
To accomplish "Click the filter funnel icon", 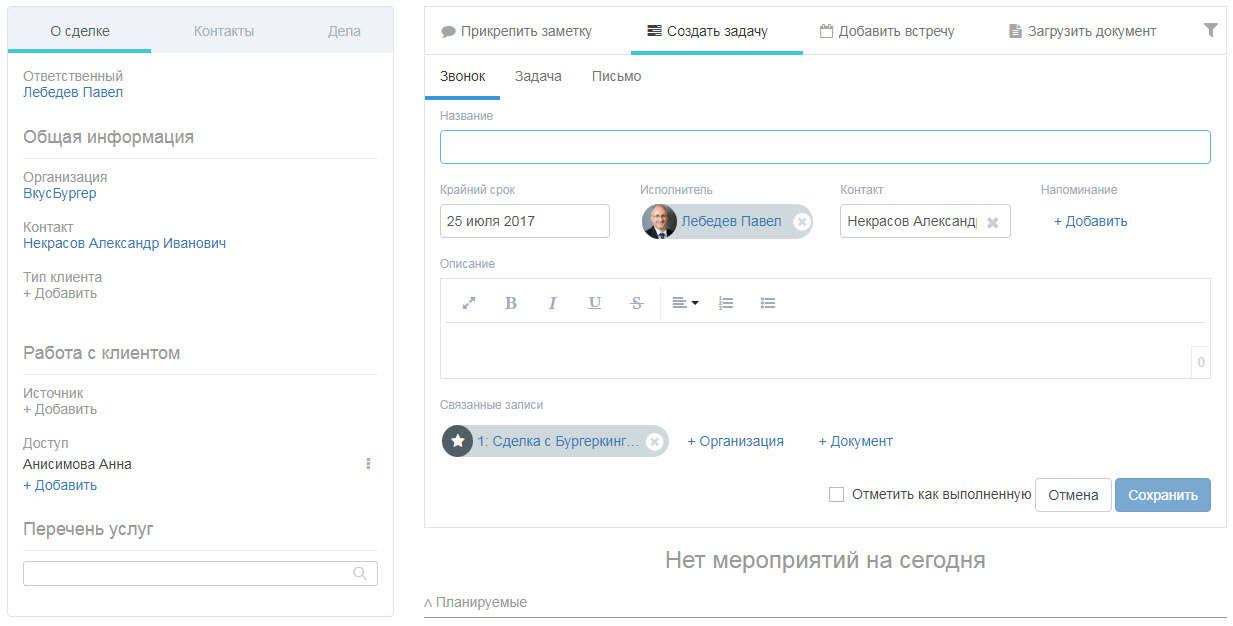I will point(1210,31).
